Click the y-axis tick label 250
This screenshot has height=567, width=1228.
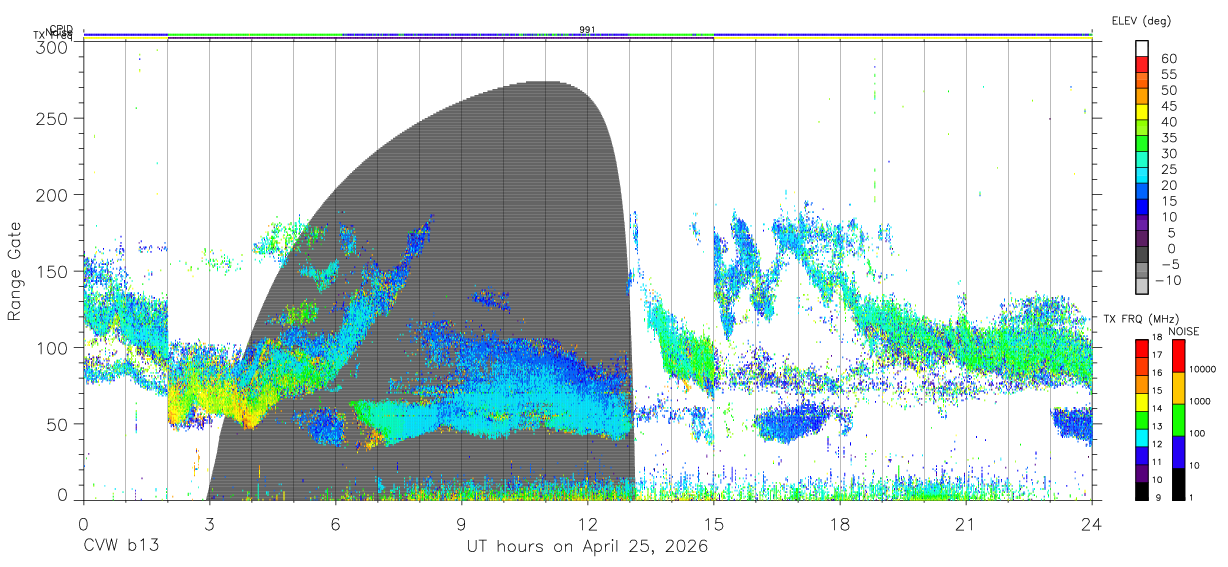click(x=53, y=118)
